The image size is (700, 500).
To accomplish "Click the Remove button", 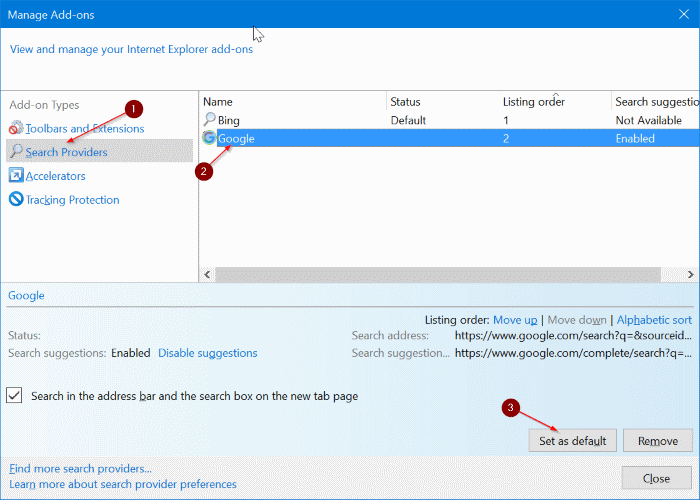I will [658, 441].
